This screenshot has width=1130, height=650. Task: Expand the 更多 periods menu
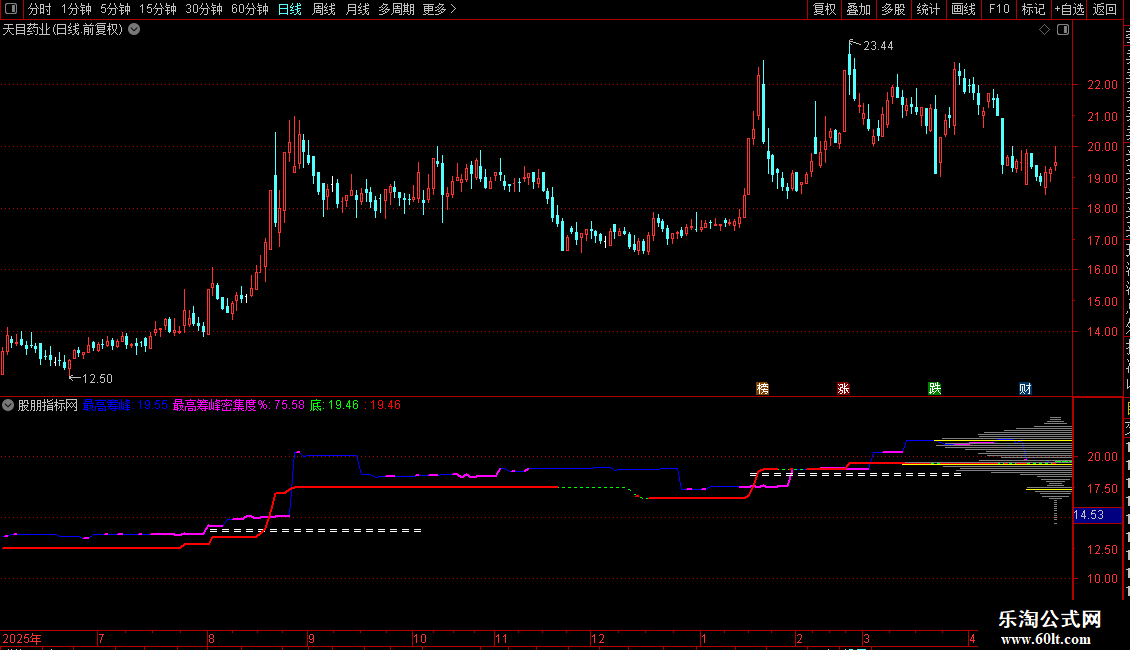pyautogui.click(x=440, y=9)
